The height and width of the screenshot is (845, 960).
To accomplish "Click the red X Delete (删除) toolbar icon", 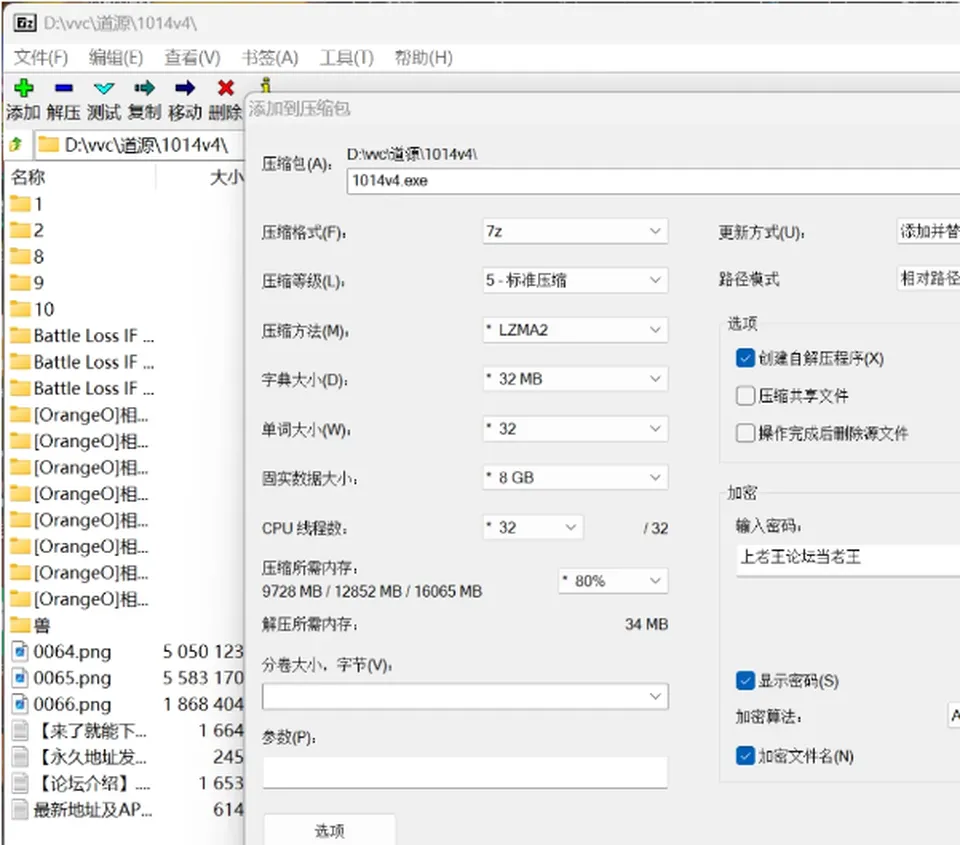I will pos(226,88).
